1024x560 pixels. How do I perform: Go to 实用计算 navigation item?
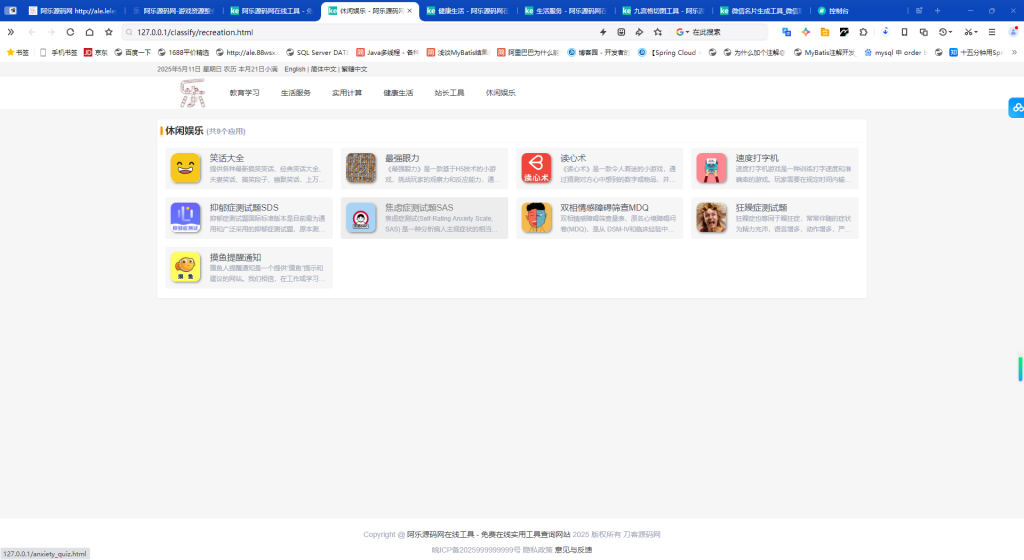(347, 93)
